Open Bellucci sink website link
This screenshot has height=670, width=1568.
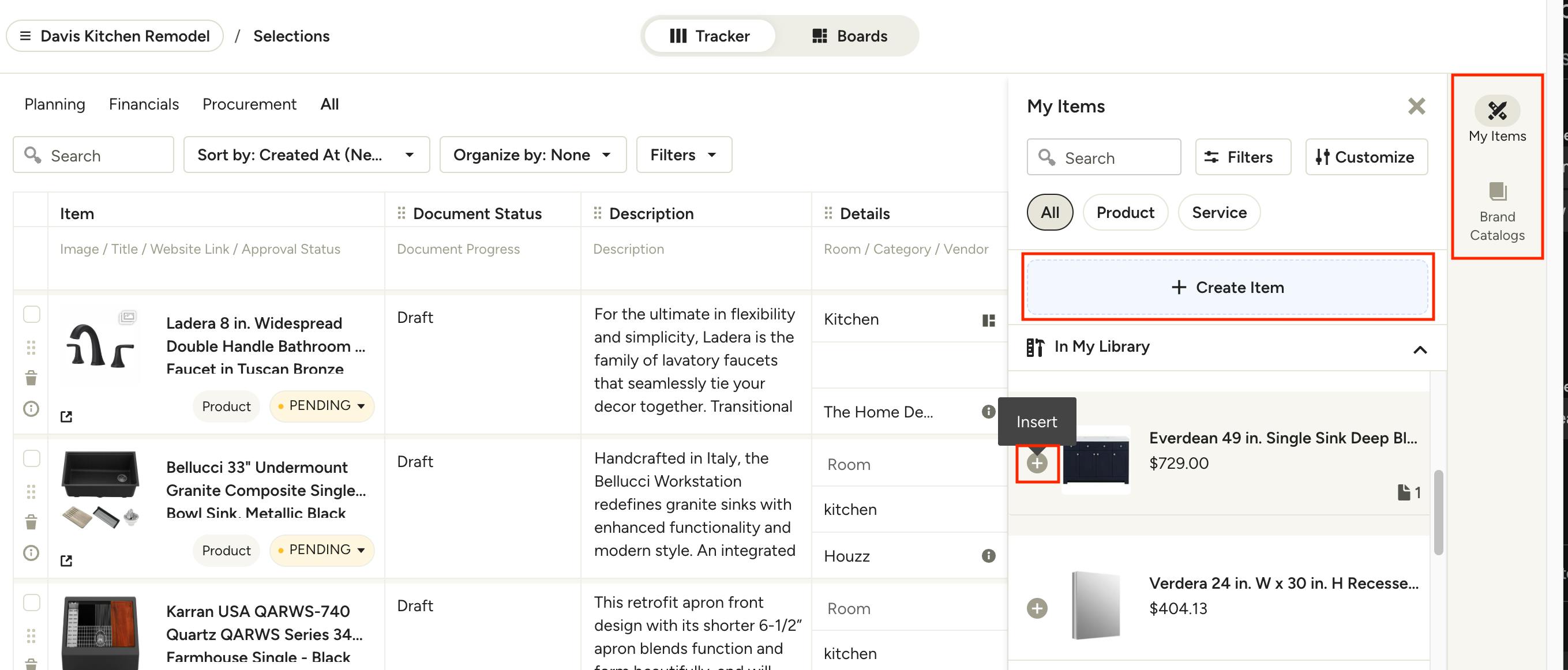pos(66,560)
